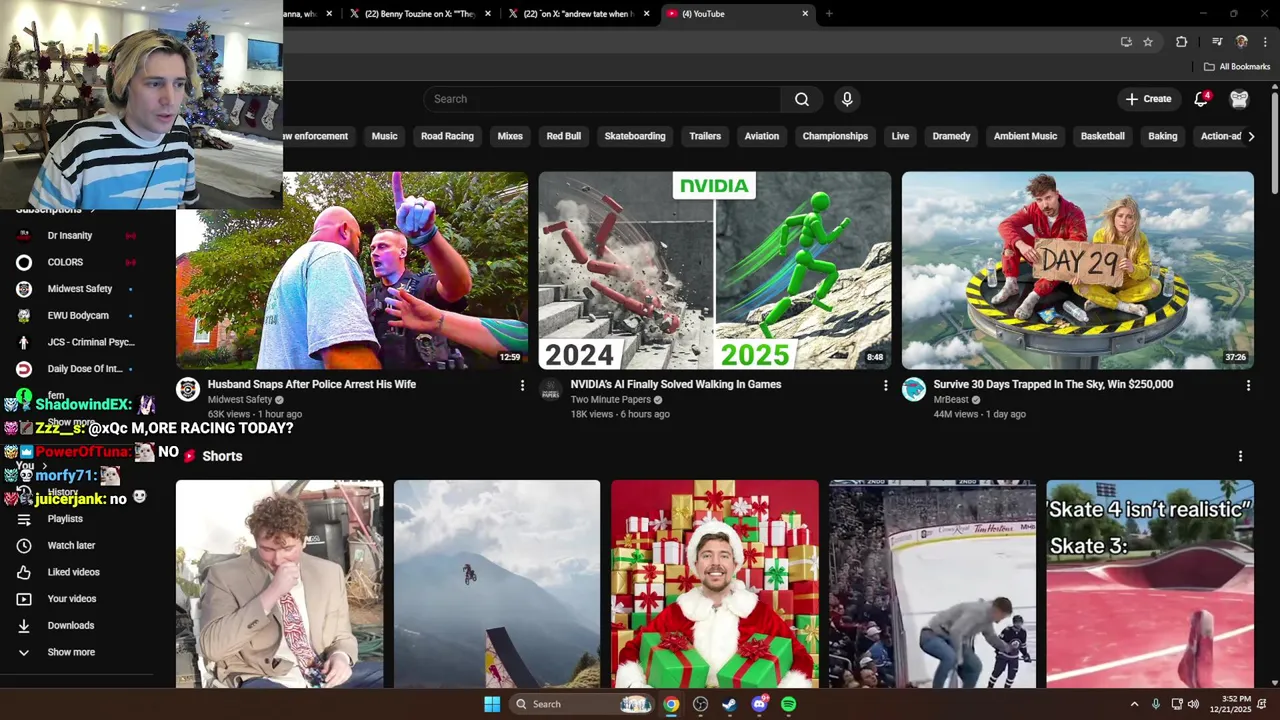Image resolution: width=1280 pixels, height=720 pixels.
Task: Open NVIDIA's AI Finally Solved Walking title
Action: tap(676, 384)
